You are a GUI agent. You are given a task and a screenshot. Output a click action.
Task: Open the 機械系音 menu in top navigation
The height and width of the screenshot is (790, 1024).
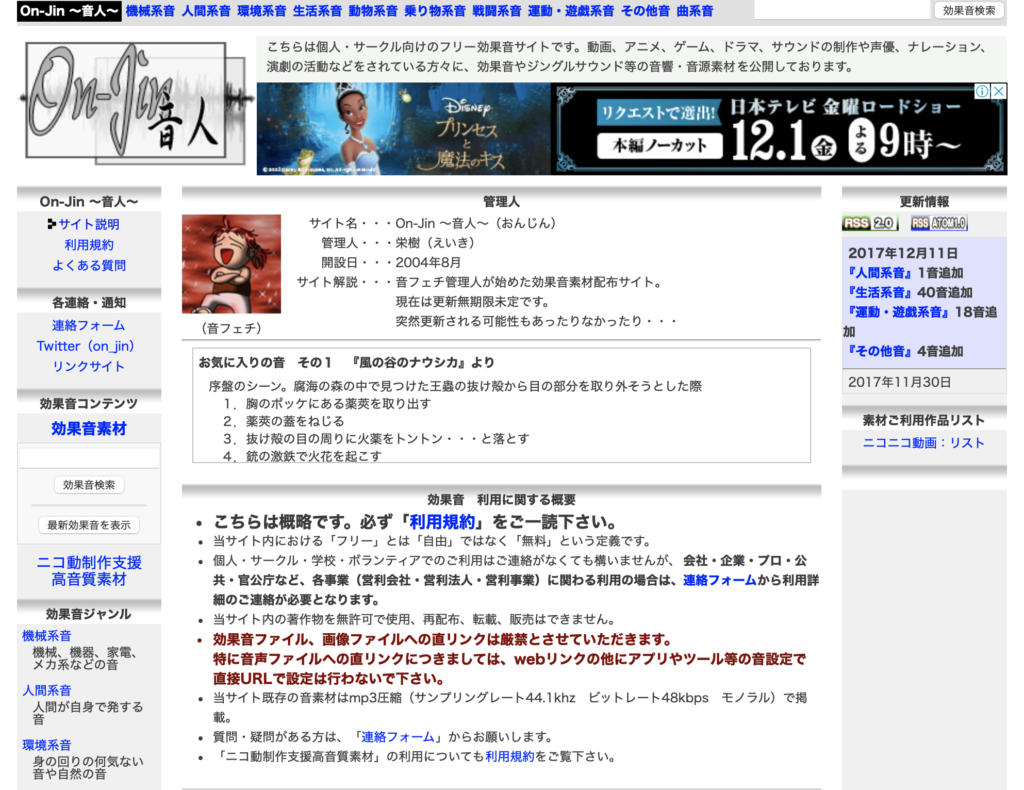pyautogui.click(x=150, y=11)
